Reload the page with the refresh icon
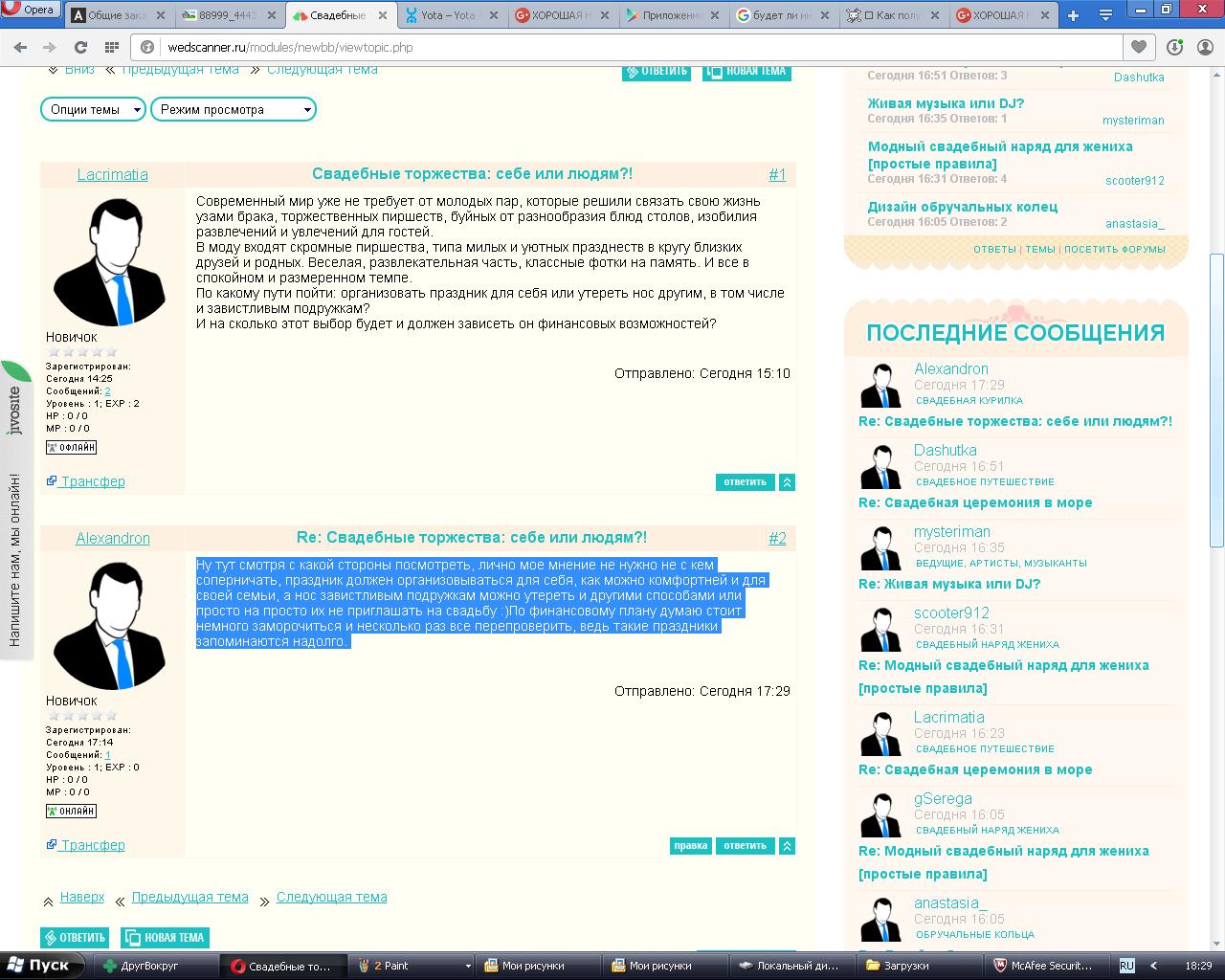The height and width of the screenshot is (980, 1225). tap(80, 47)
